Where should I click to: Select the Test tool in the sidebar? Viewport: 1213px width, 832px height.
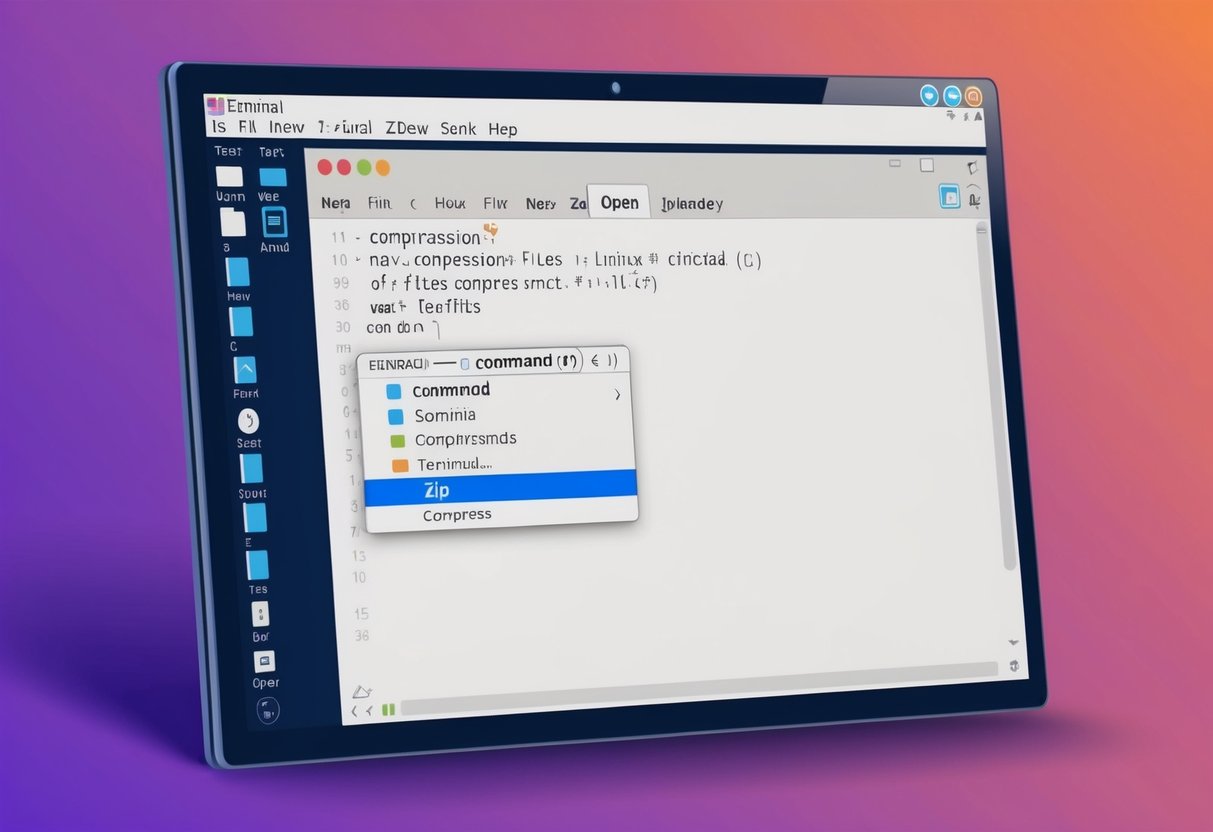[227, 152]
